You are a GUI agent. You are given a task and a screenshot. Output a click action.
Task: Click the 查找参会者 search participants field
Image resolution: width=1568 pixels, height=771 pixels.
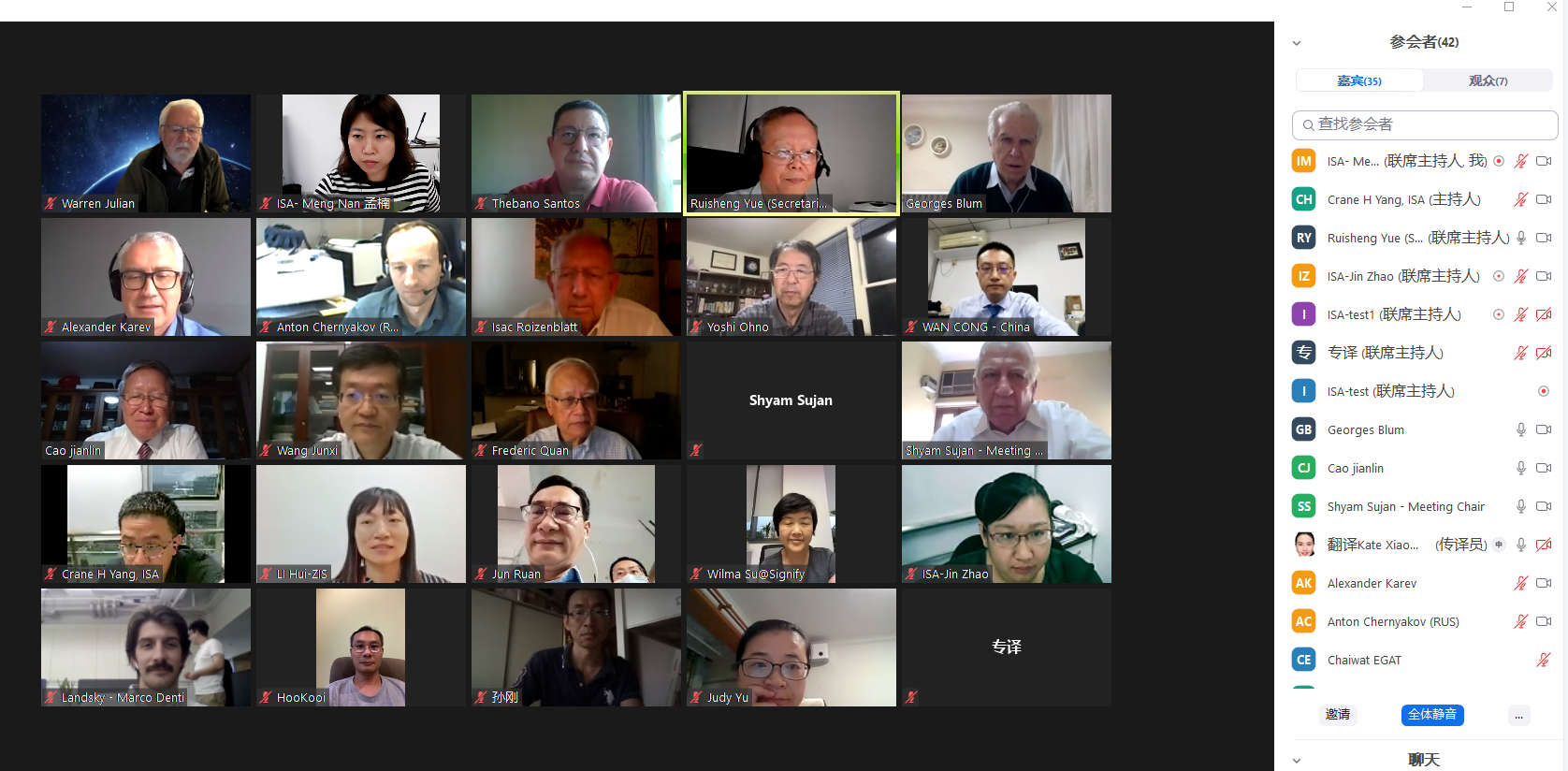click(x=1425, y=124)
